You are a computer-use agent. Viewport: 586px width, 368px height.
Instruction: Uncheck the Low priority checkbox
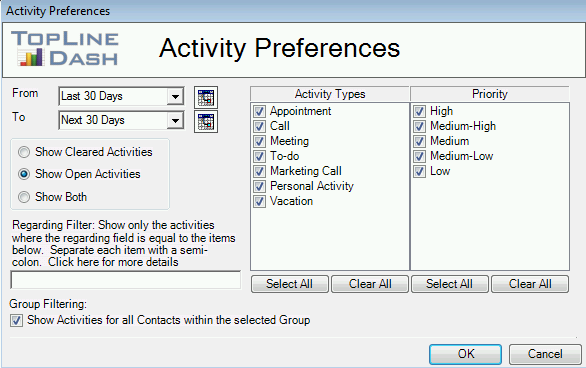pyautogui.click(x=419, y=171)
